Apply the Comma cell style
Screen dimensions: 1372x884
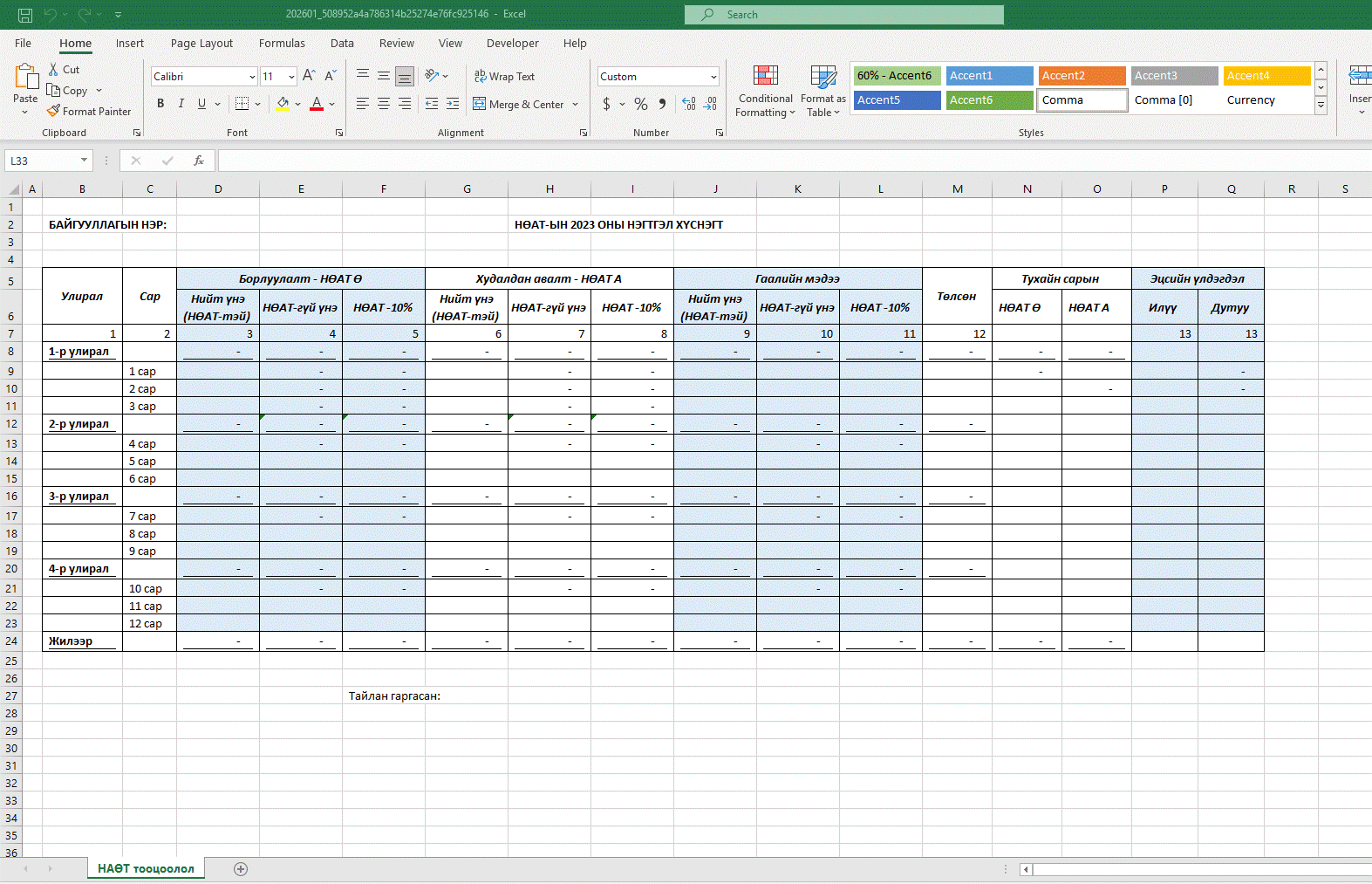[1082, 100]
